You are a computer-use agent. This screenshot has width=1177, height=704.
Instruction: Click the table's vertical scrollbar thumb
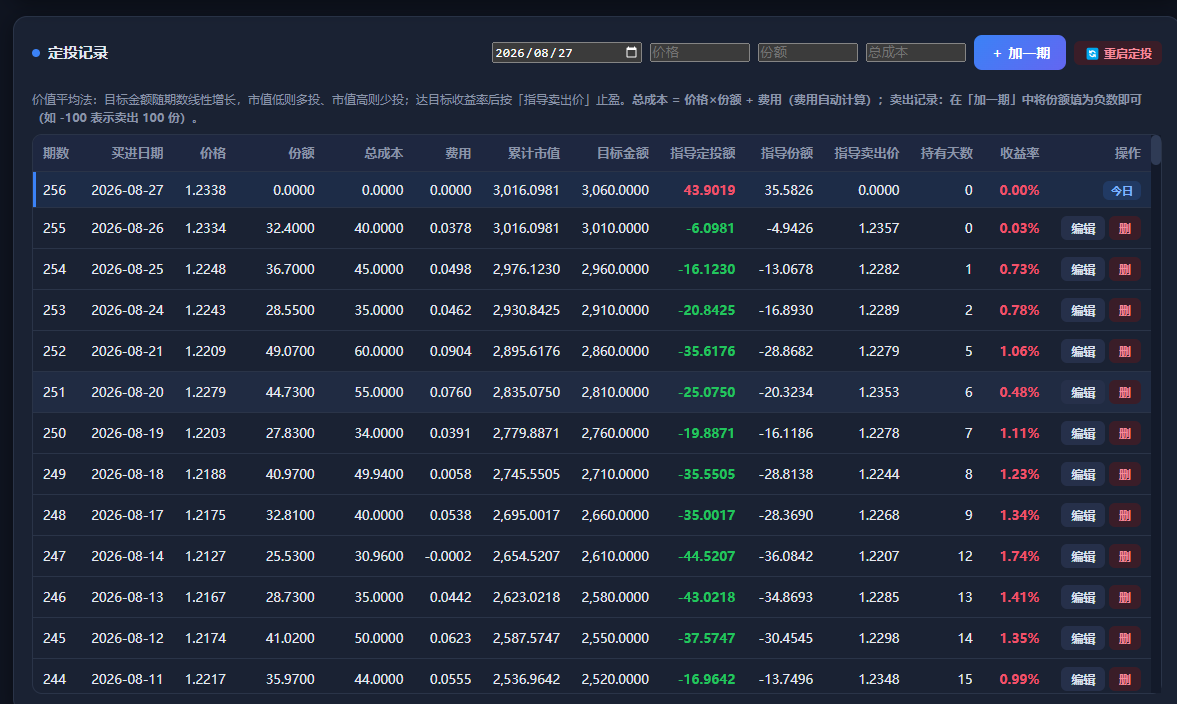tap(1156, 149)
